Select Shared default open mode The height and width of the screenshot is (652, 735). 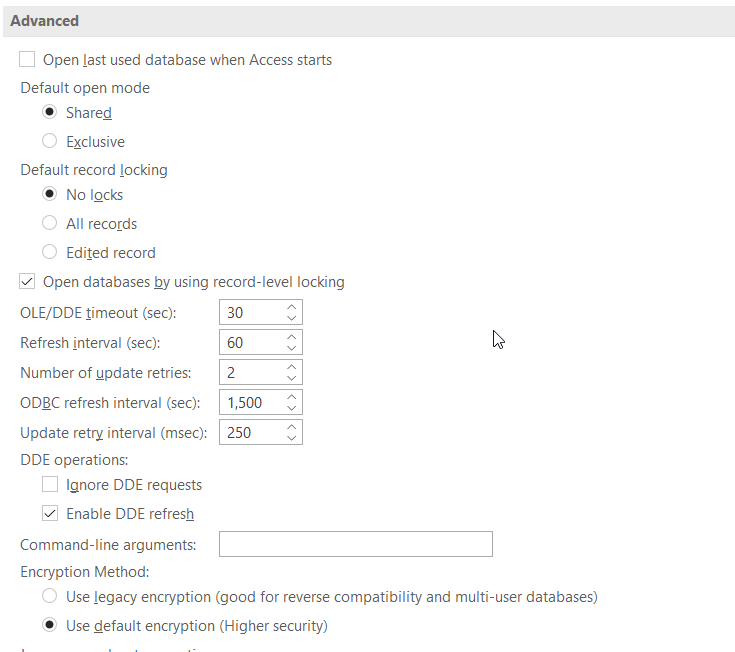click(x=50, y=113)
